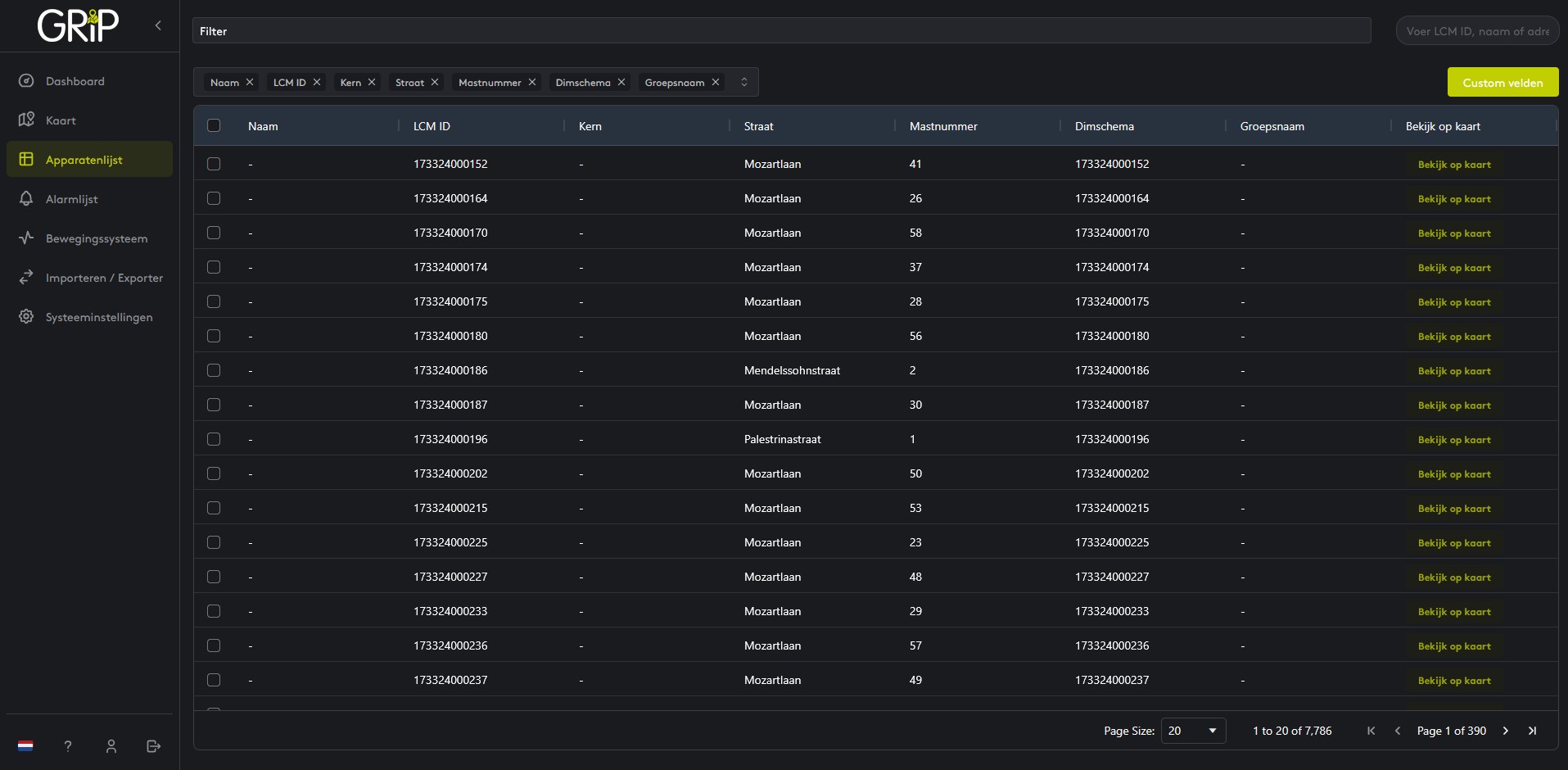Click the Kaart map icon in sidebar
This screenshot has width=1568, height=770.
(x=26, y=120)
